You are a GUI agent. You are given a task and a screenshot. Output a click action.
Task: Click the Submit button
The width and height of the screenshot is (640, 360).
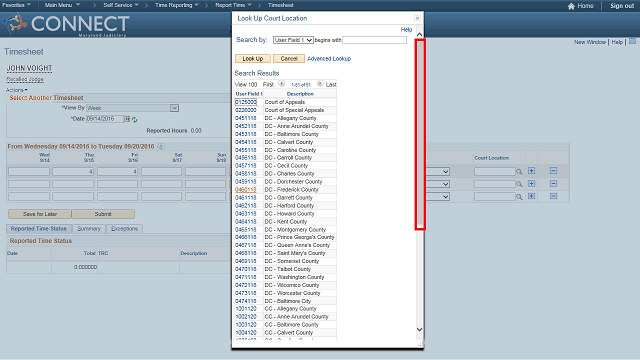[103, 214]
